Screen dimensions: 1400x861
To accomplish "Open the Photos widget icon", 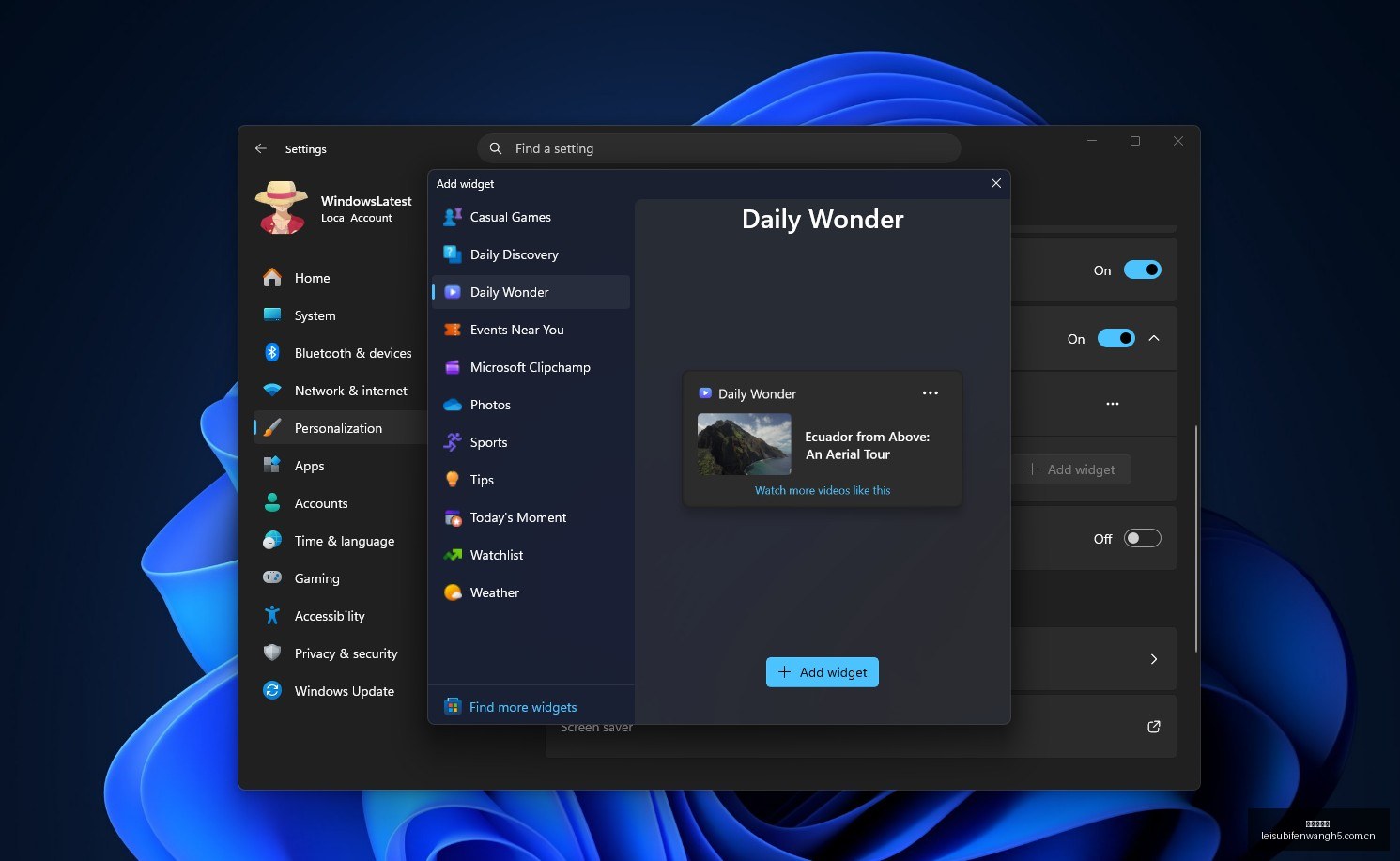I will 453,405.
